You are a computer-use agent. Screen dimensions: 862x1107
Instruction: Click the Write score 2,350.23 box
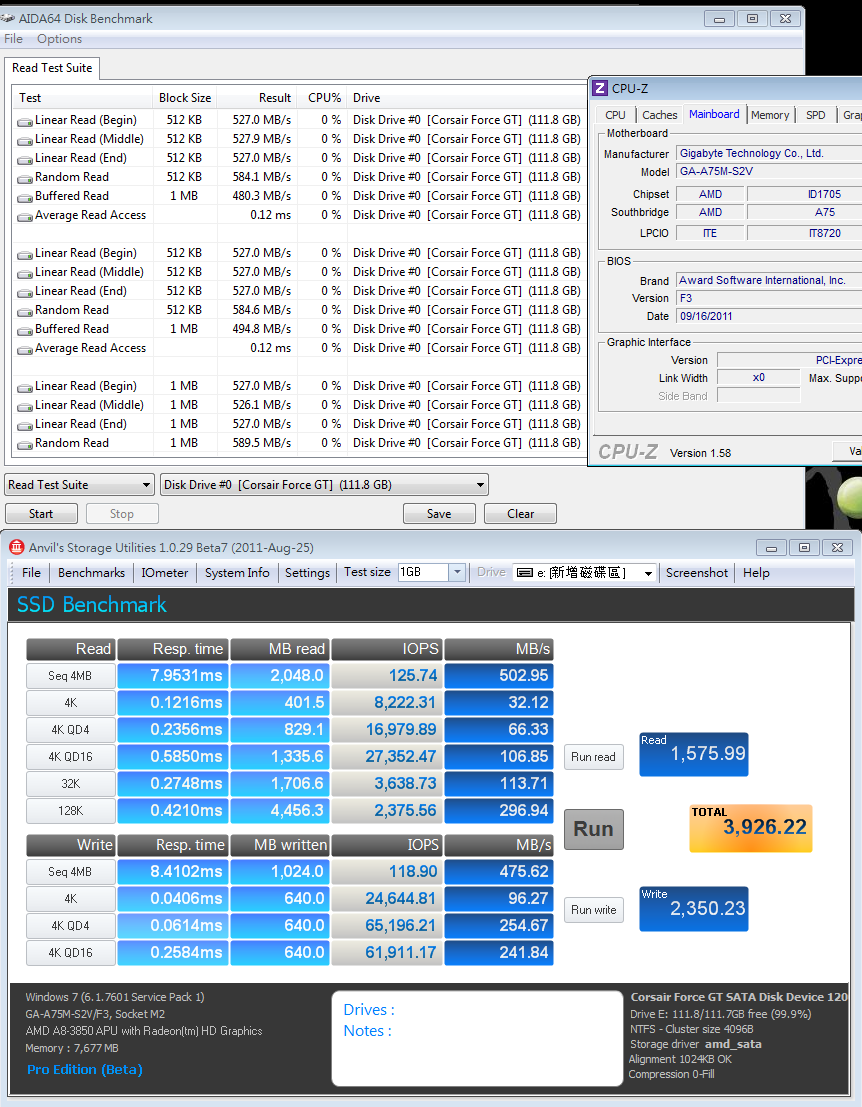(693, 909)
